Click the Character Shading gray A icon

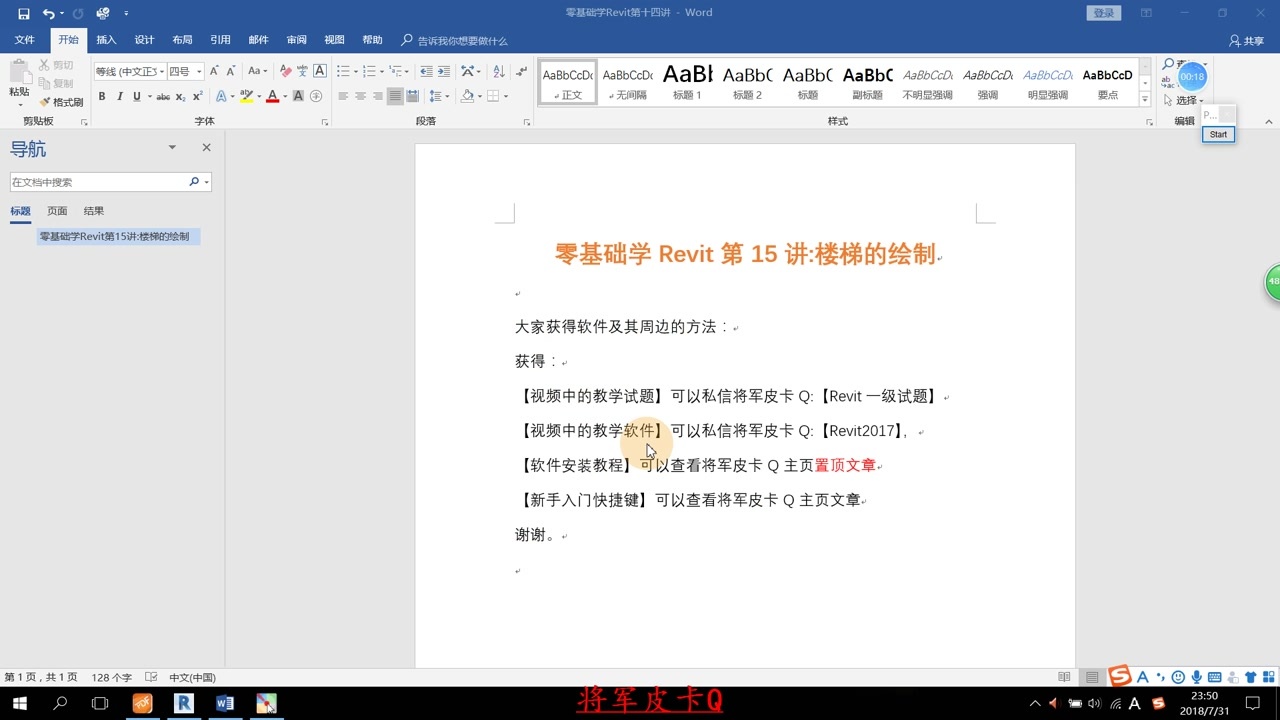pos(298,97)
